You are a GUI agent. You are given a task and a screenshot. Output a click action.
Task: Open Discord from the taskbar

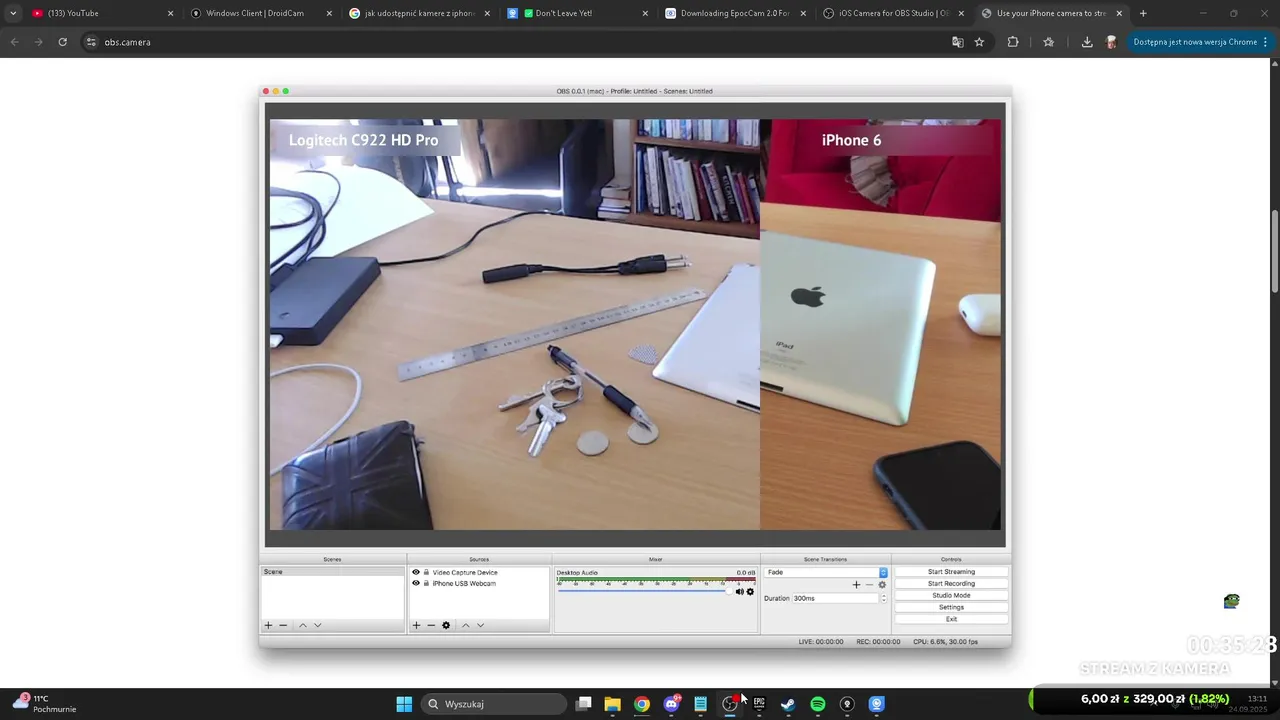pyautogui.click(x=671, y=704)
